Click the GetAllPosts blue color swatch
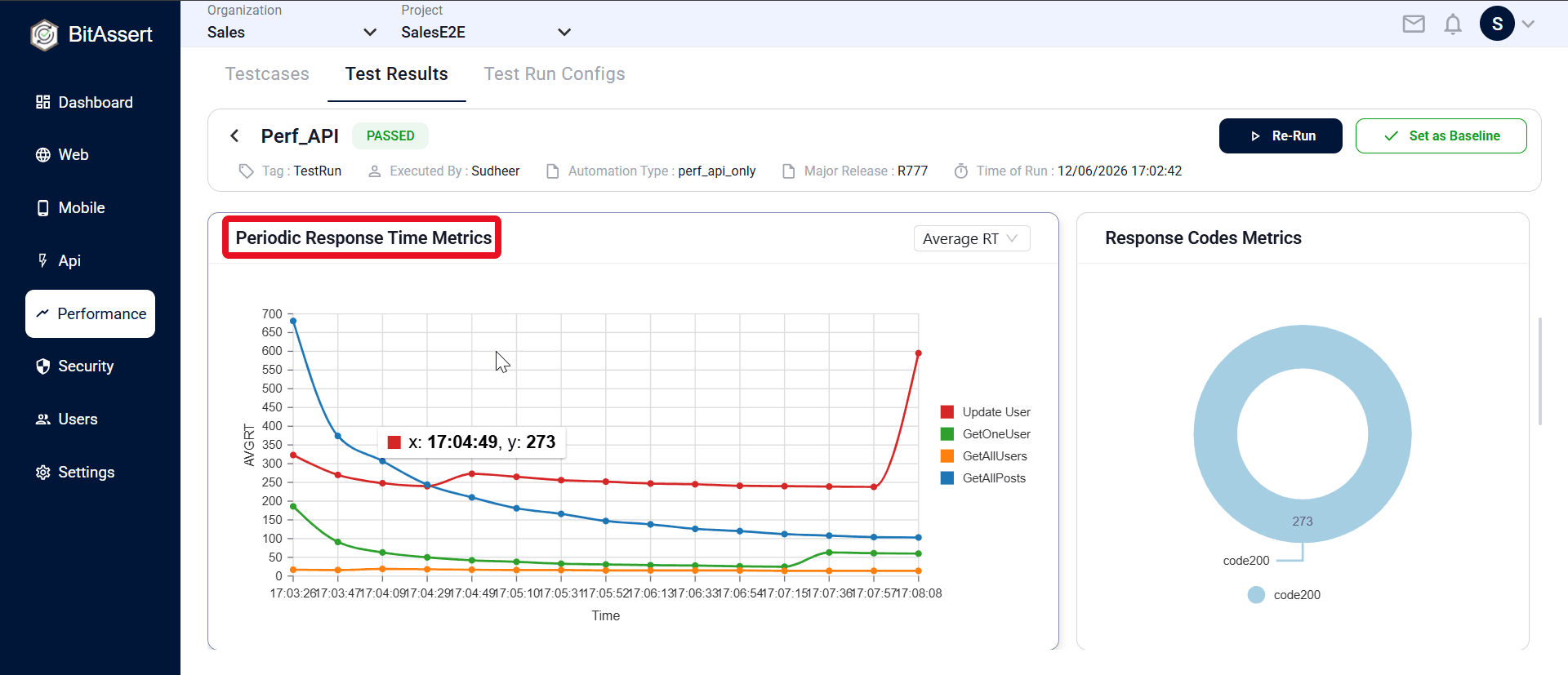The image size is (1568, 675). (x=947, y=478)
